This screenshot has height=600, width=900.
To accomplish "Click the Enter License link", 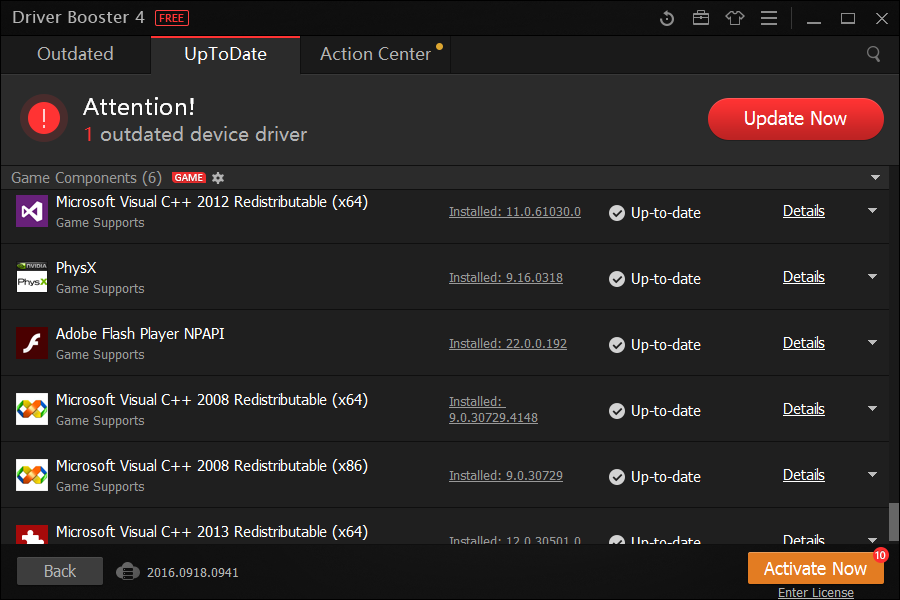I will pos(816,593).
